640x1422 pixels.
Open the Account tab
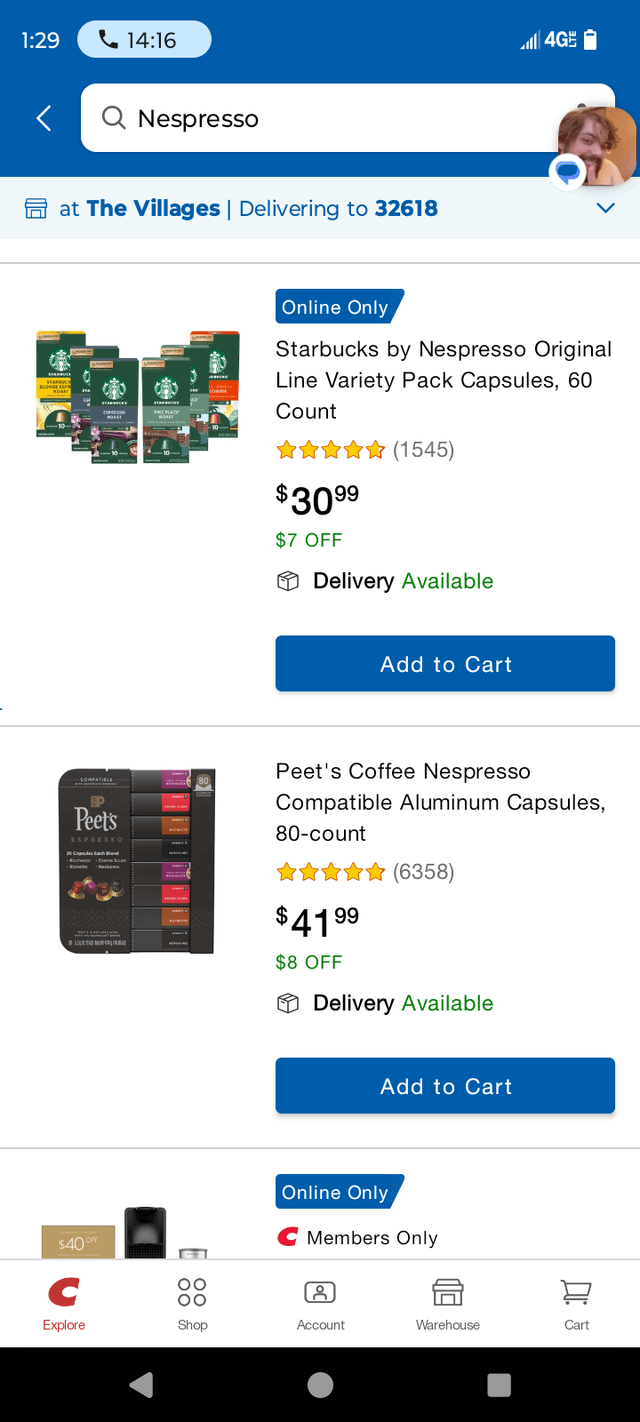[x=320, y=1302]
